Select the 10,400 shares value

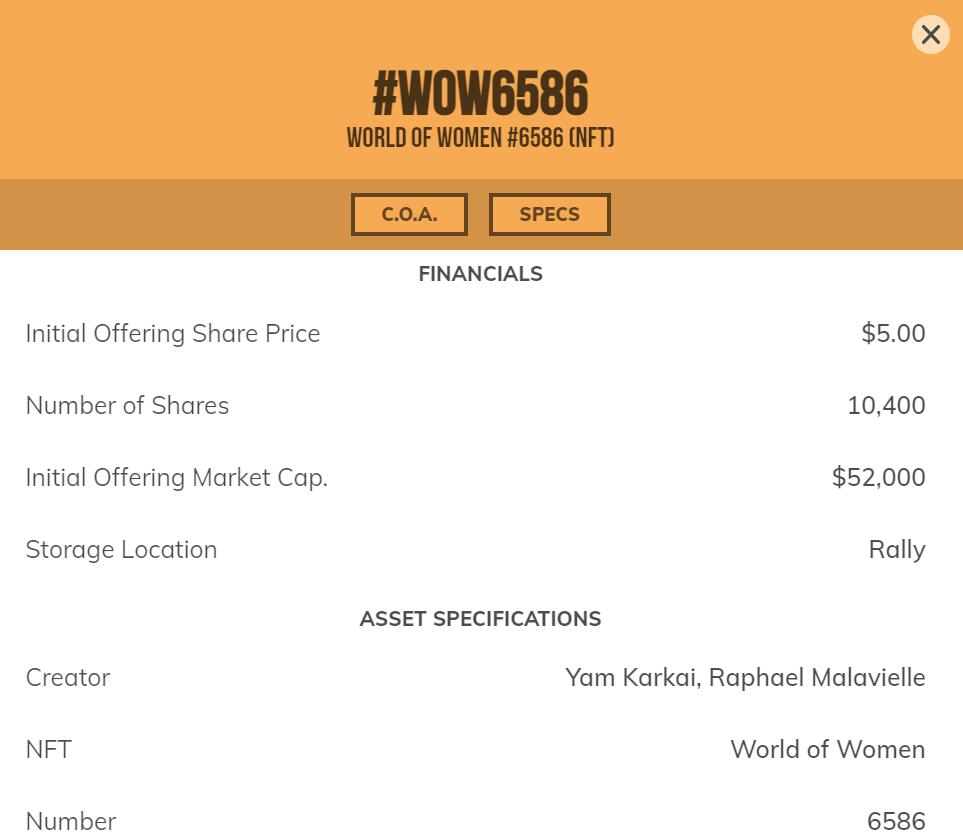pyautogui.click(x=886, y=405)
